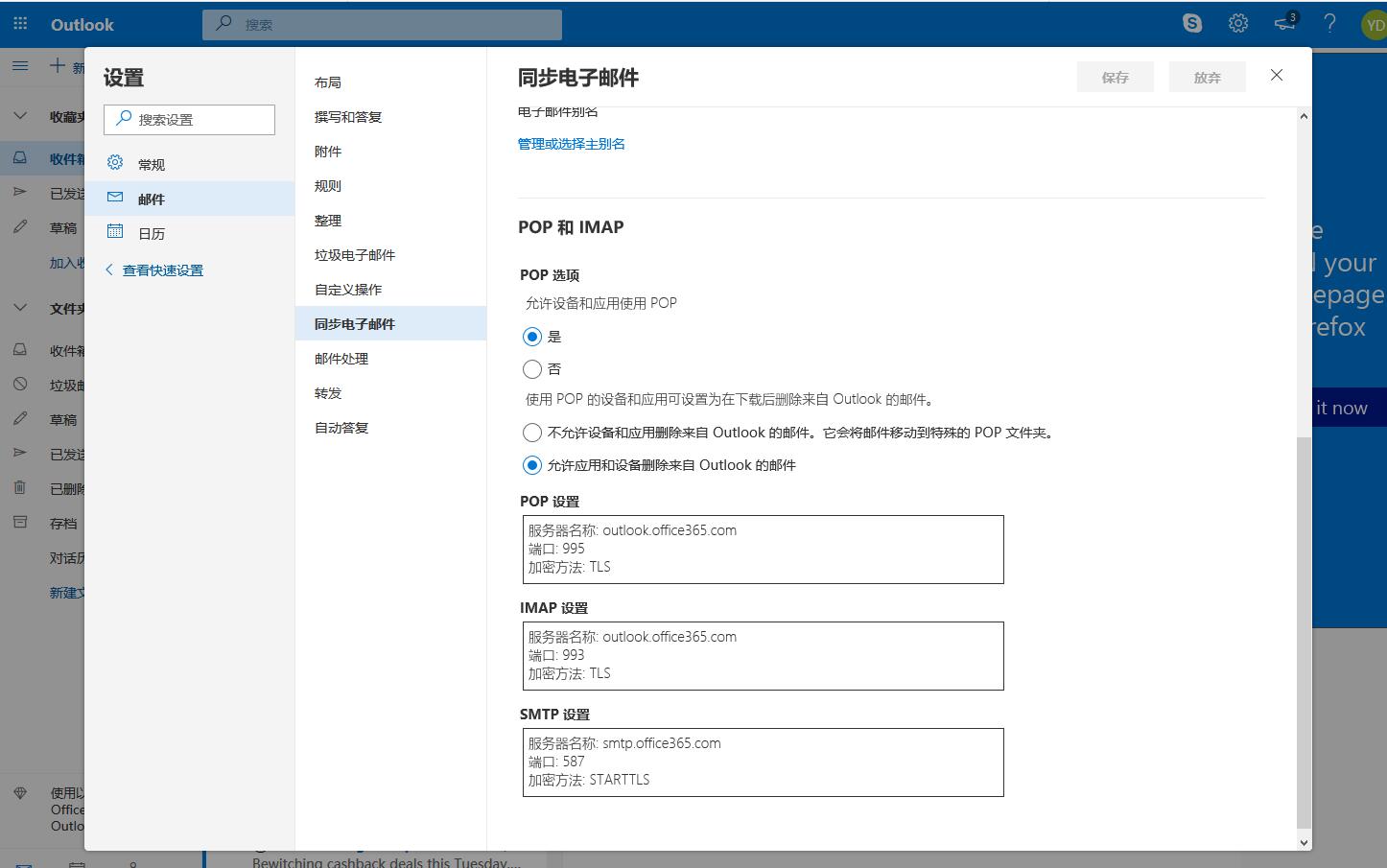Click the 搜索设置 input field
Image resolution: width=1387 pixels, height=868 pixels.
coord(189,119)
